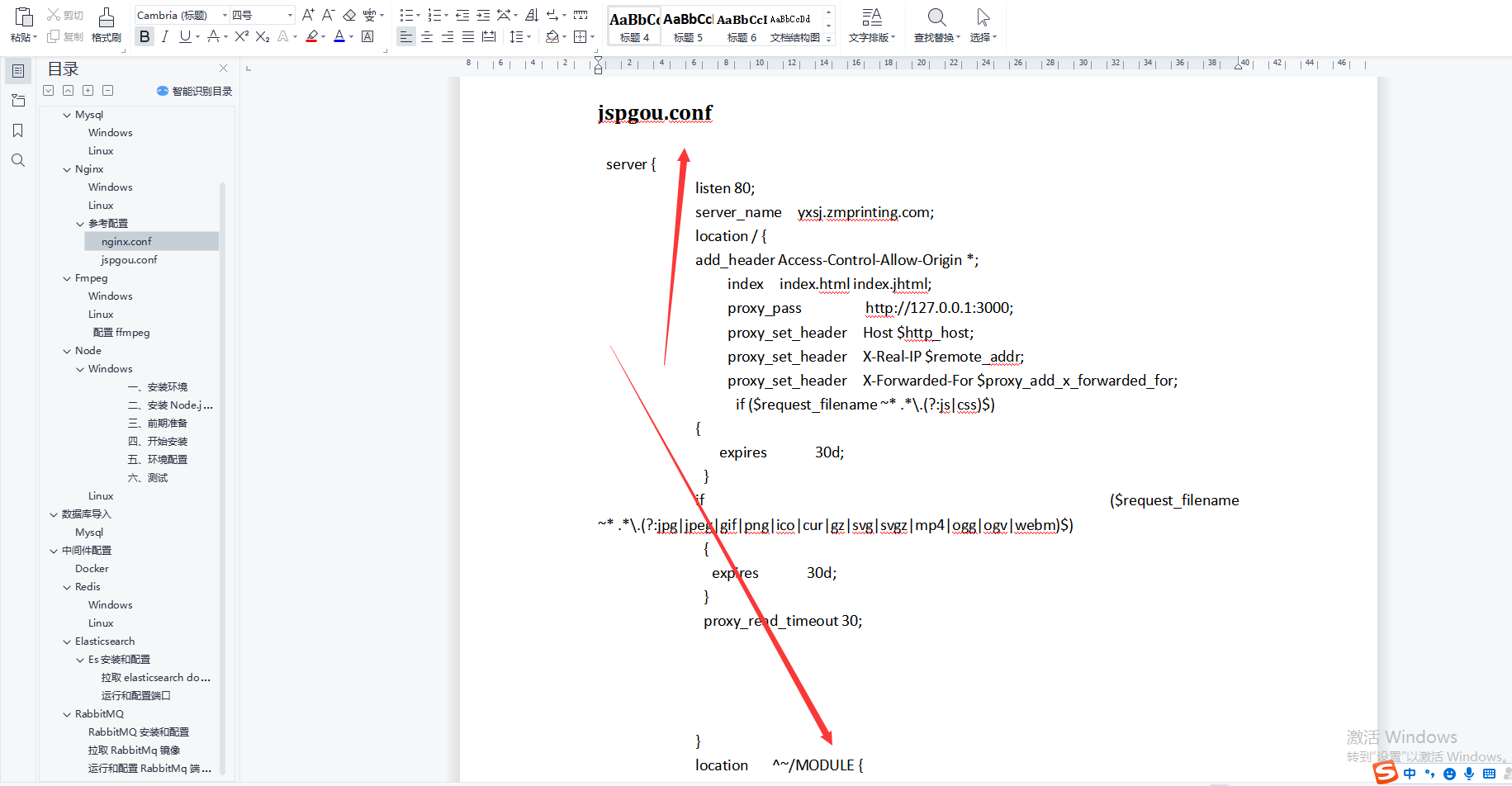Click the numbered list icon
The width and height of the screenshot is (1512, 786).
click(434, 15)
